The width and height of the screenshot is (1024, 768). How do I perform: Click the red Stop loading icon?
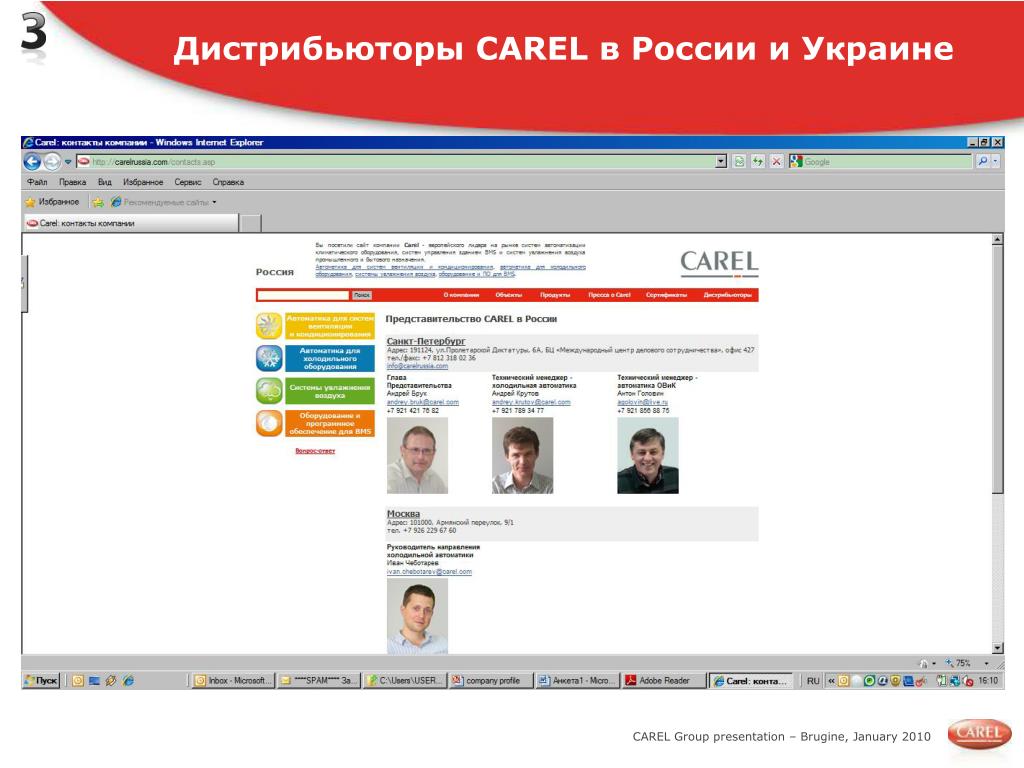tap(776, 161)
